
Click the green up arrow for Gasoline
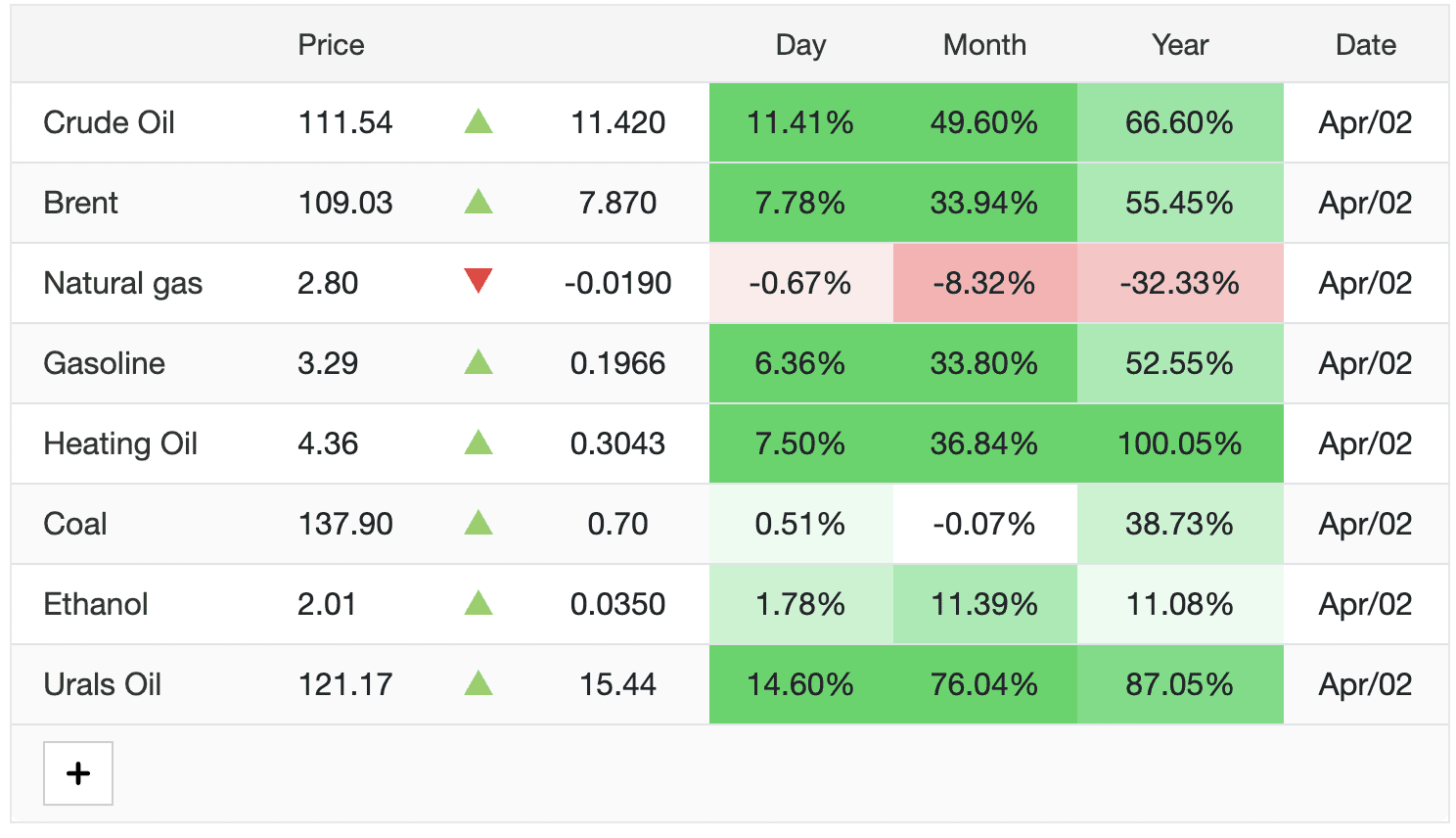pos(478,363)
